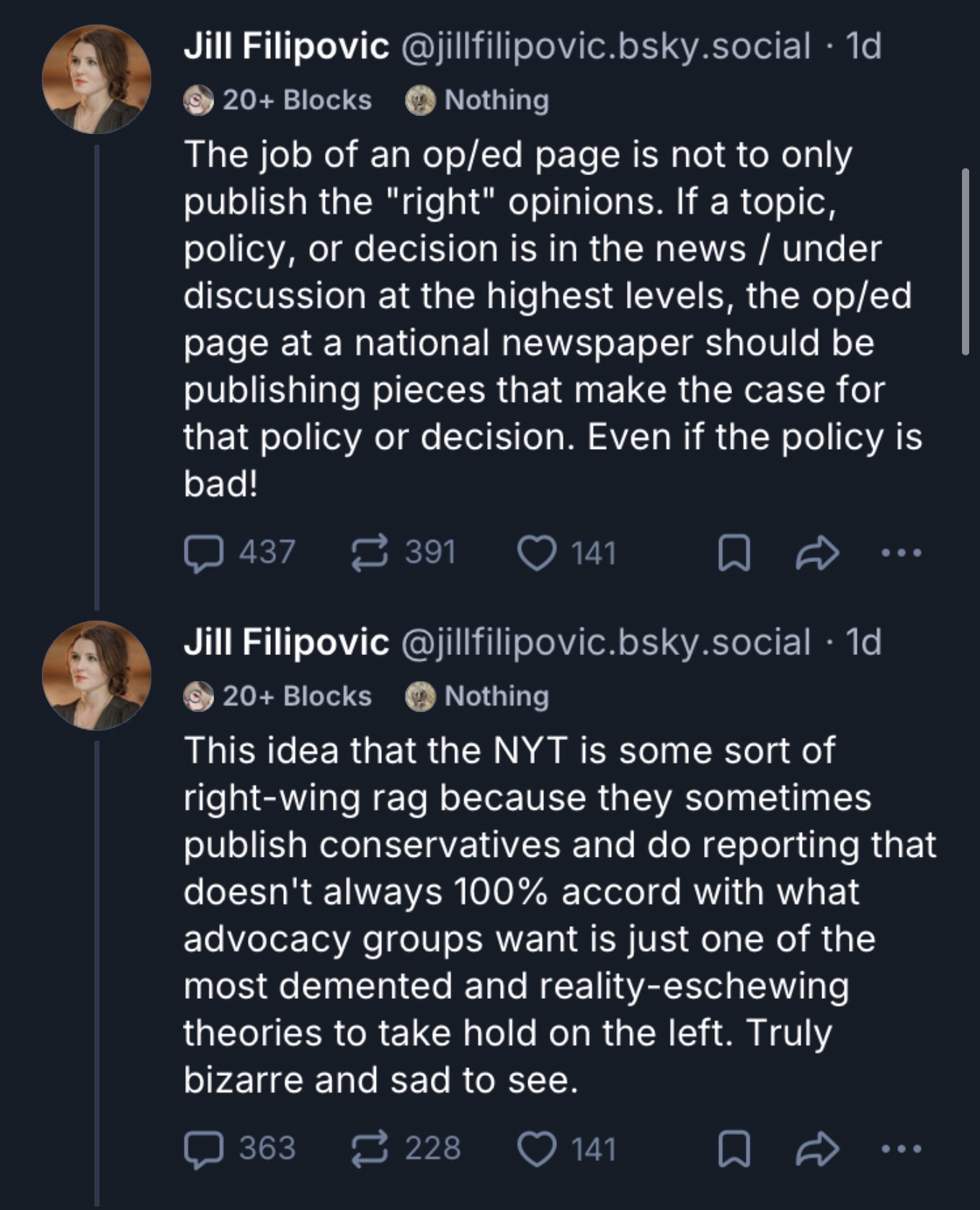Screen dimensions: 980x1210
Task: Reply to the NYT right-wing rag post
Action: tap(203, 1149)
